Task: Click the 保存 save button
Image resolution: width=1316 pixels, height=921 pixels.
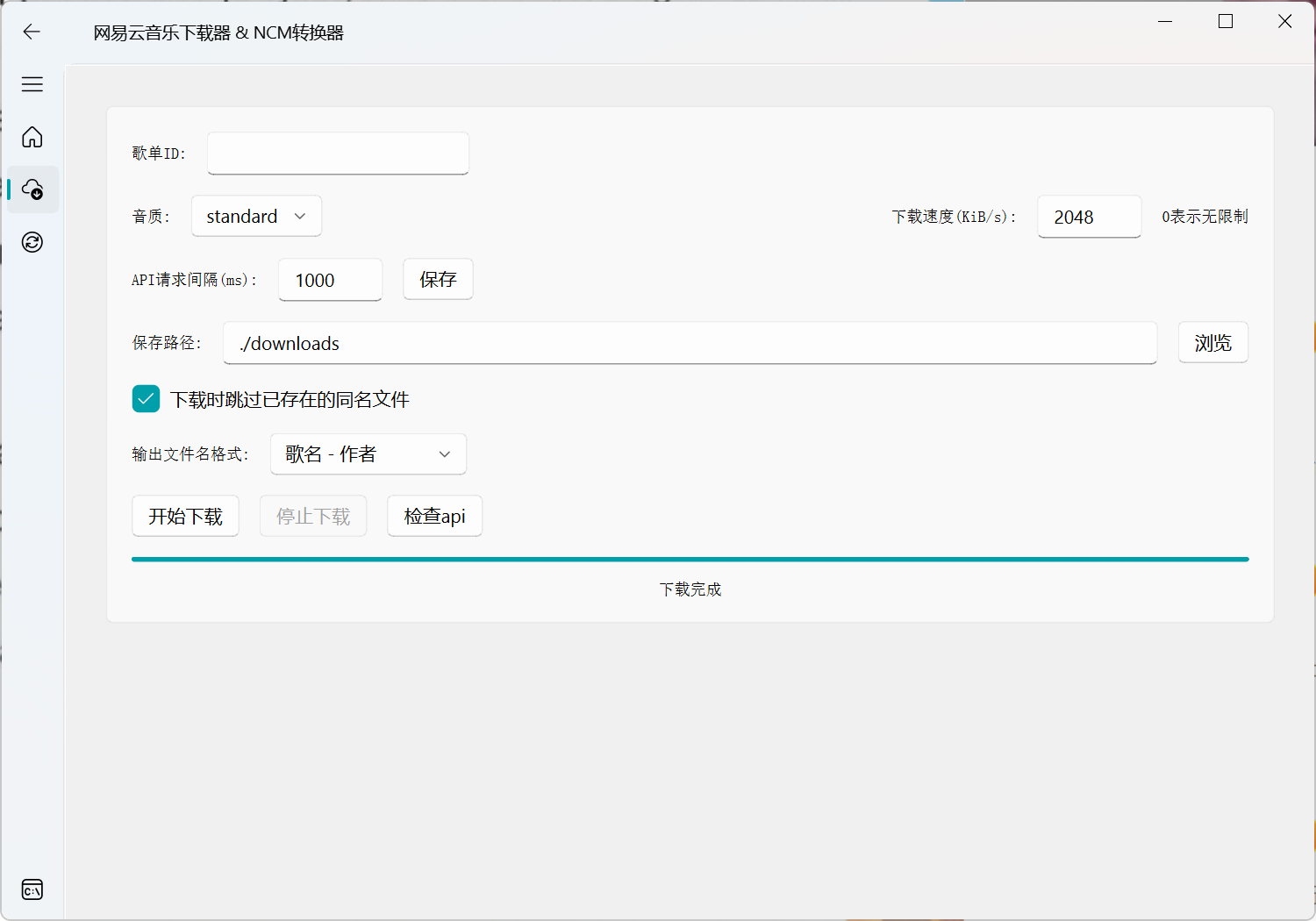Action: tap(438, 279)
